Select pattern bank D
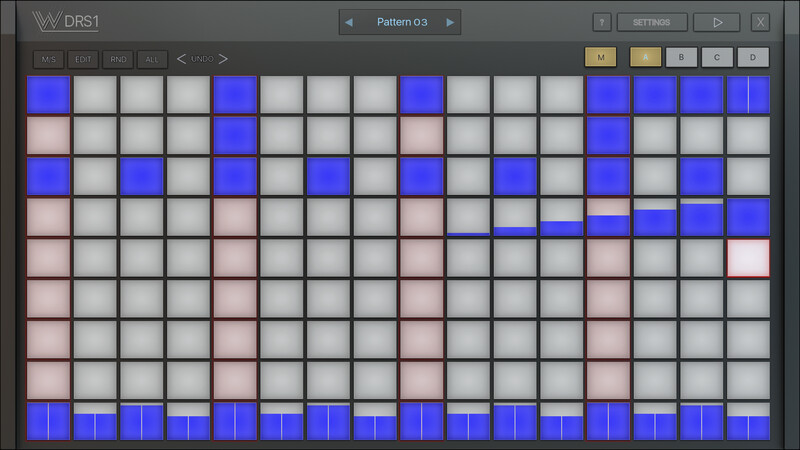This screenshot has width=800, height=450. pos(753,57)
